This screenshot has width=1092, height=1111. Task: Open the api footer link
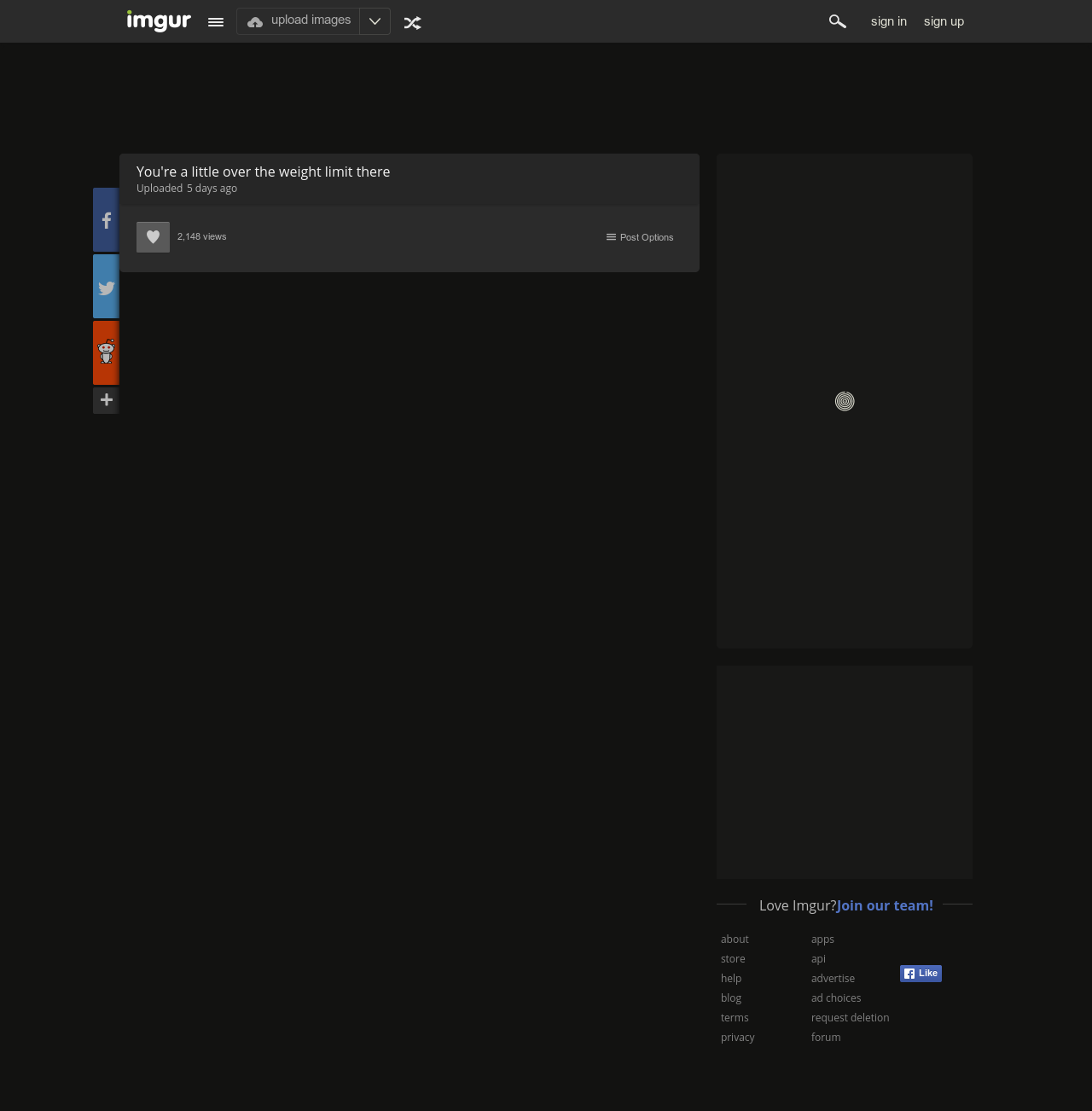(x=818, y=959)
